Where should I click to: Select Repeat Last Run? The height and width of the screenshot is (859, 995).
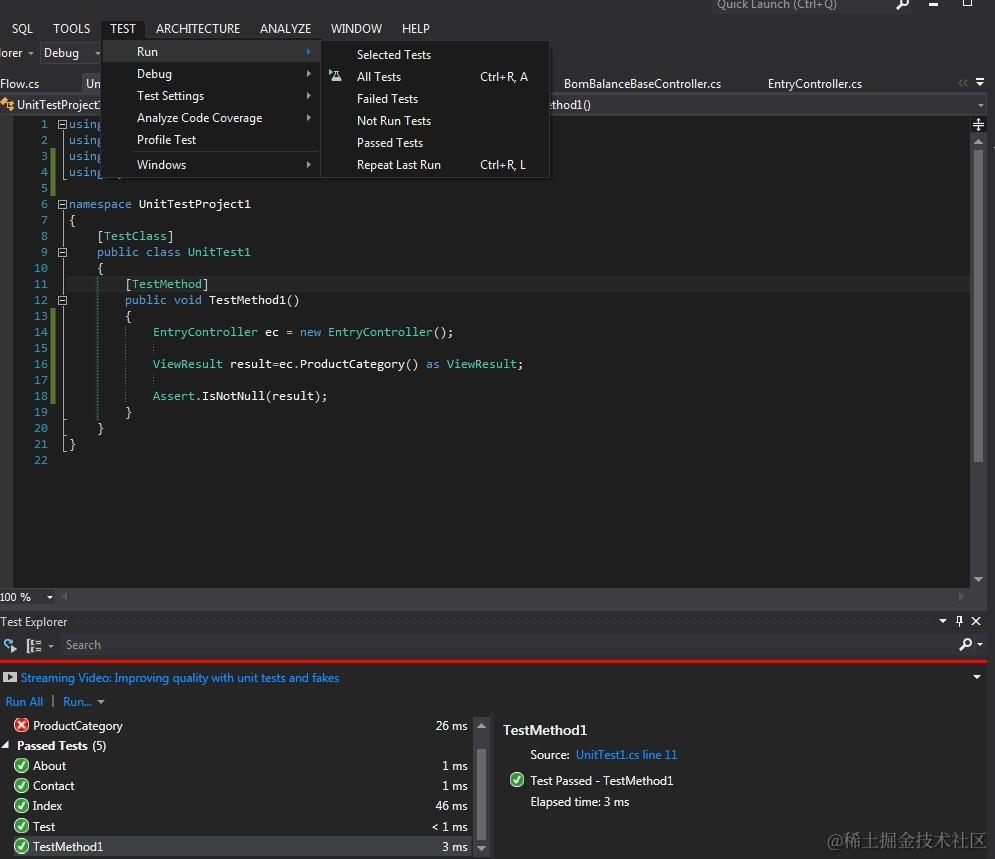pyautogui.click(x=435, y=165)
